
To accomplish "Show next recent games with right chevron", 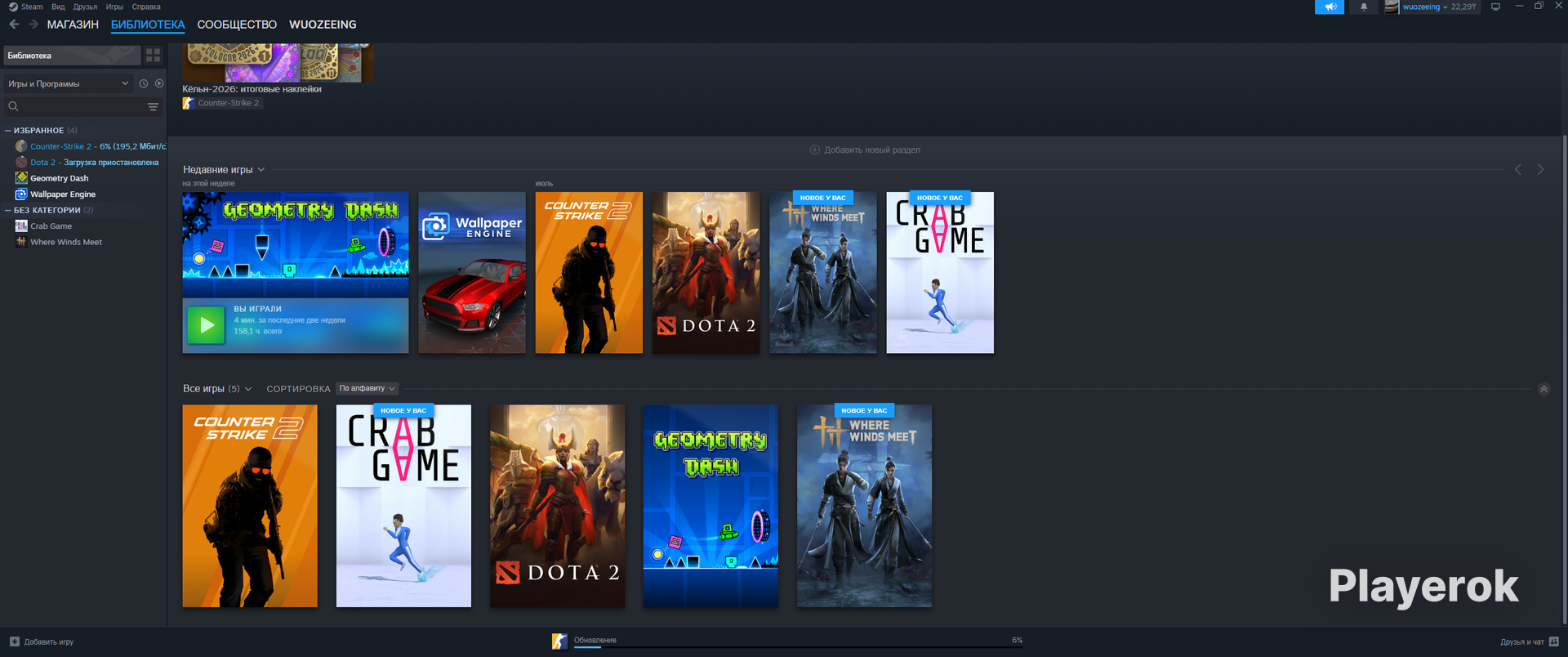I will pyautogui.click(x=1540, y=169).
